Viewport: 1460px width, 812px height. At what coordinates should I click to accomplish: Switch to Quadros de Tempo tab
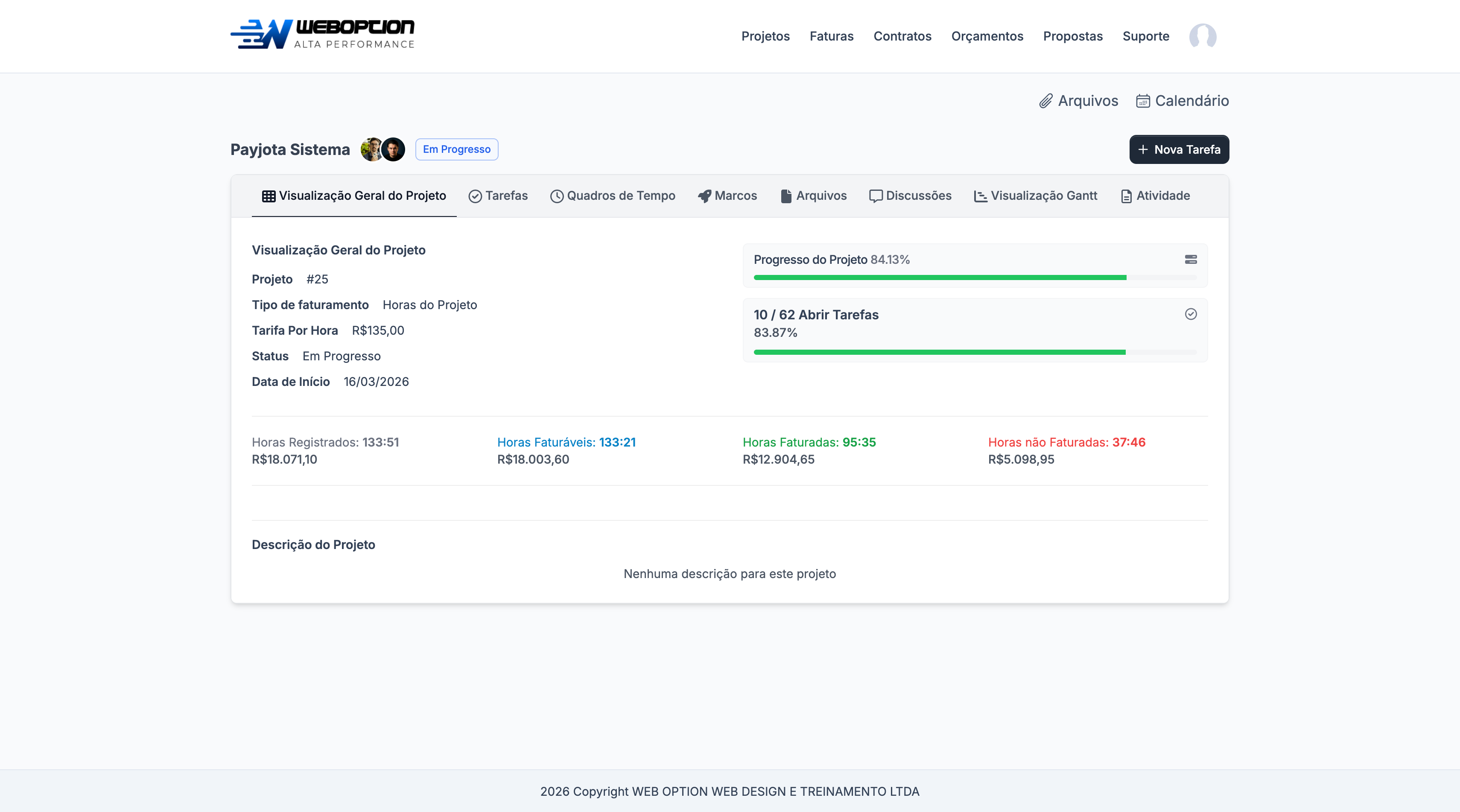pyautogui.click(x=613, y=196)
